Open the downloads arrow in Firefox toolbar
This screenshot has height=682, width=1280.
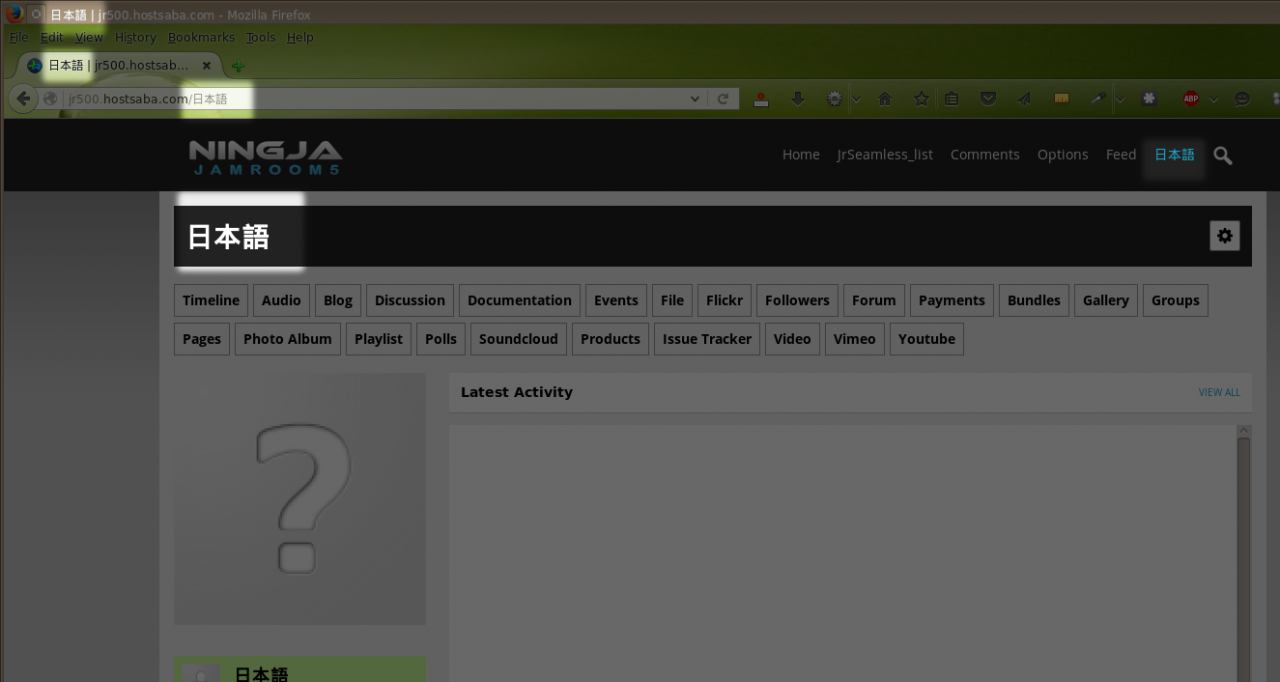(x=797, y=99)
